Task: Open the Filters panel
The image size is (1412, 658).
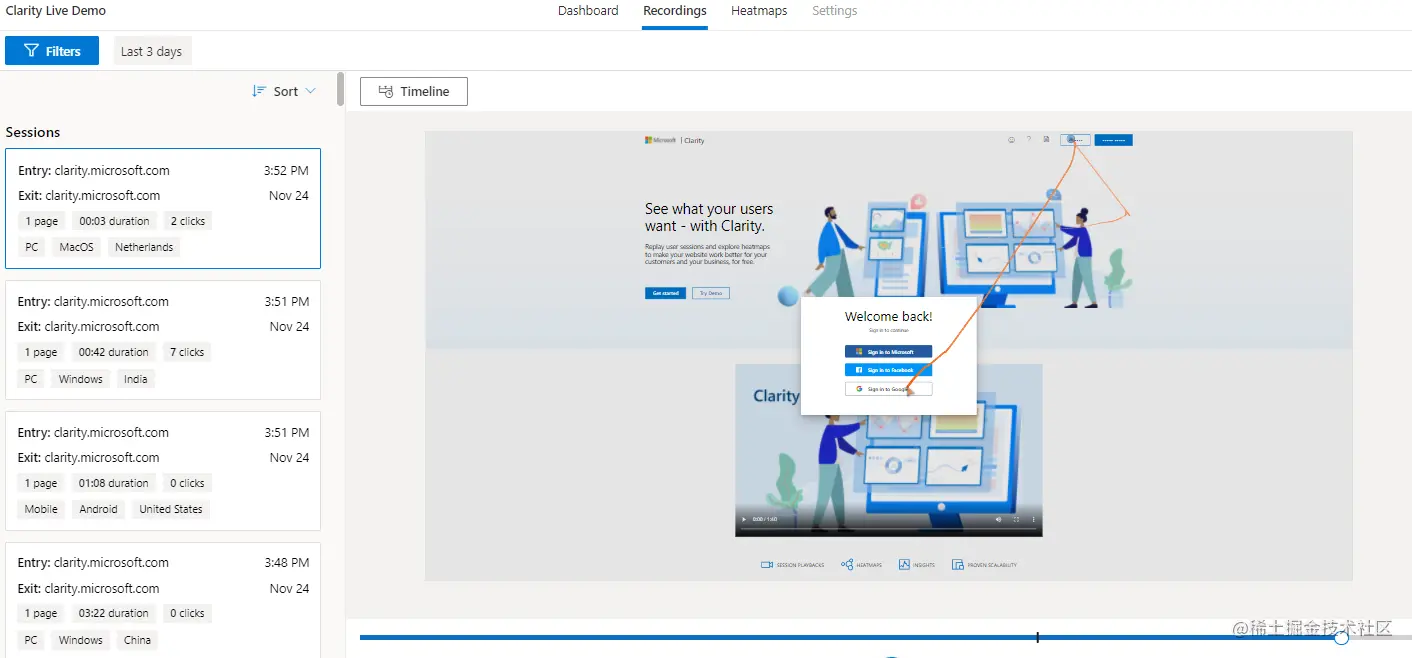Action: [52, 51]
